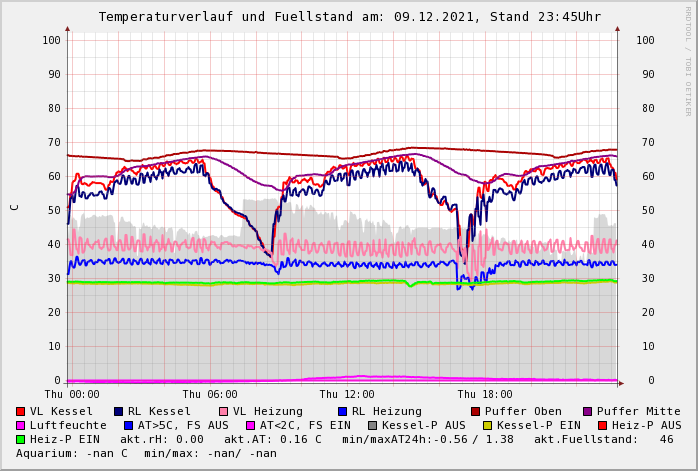Click the purple Puffer Mitte legend swatch
This screenshot has width=698, height=471.
pyautogui.click(x=588, y=411)
